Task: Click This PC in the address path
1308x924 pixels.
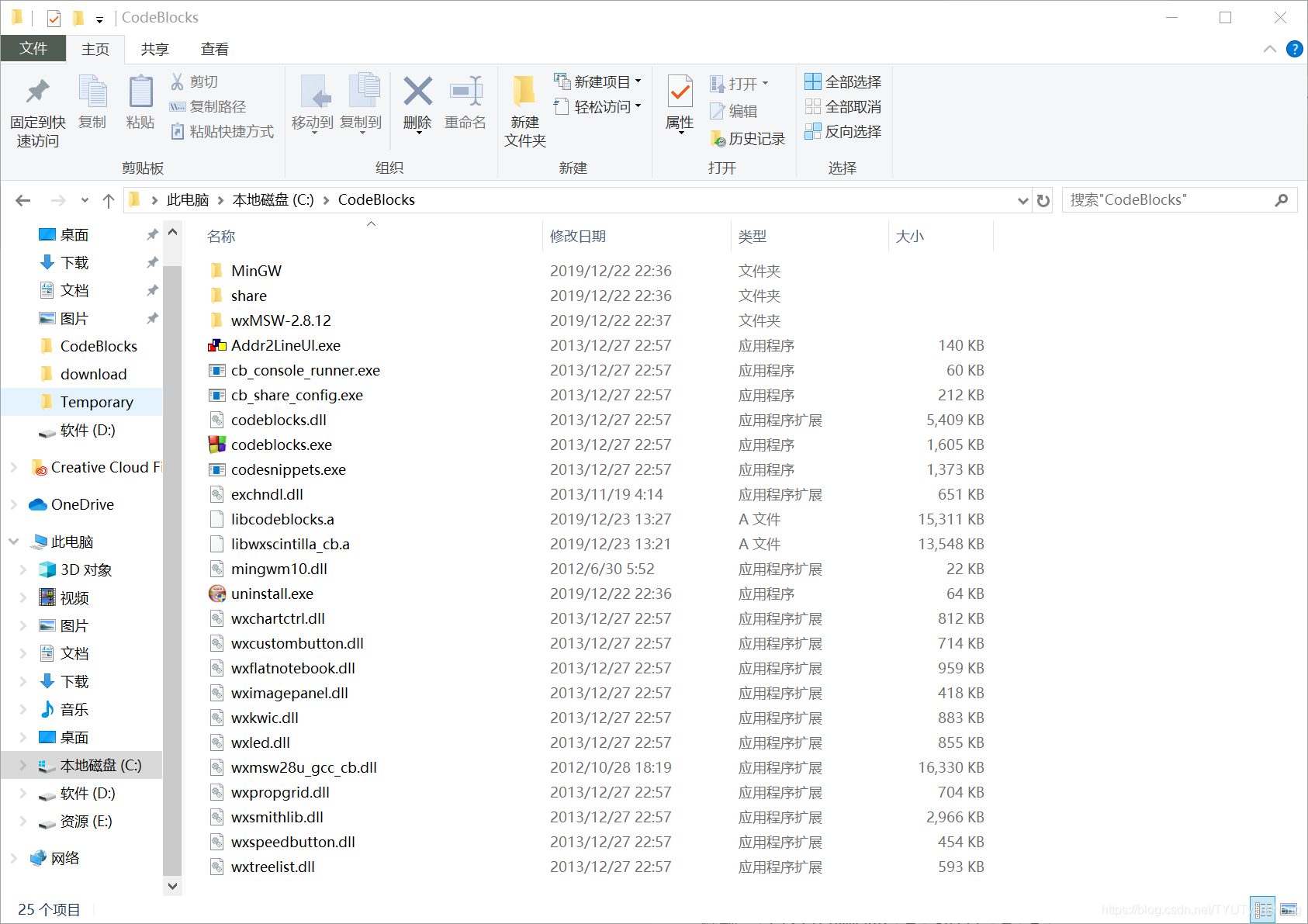Action: 188,200
